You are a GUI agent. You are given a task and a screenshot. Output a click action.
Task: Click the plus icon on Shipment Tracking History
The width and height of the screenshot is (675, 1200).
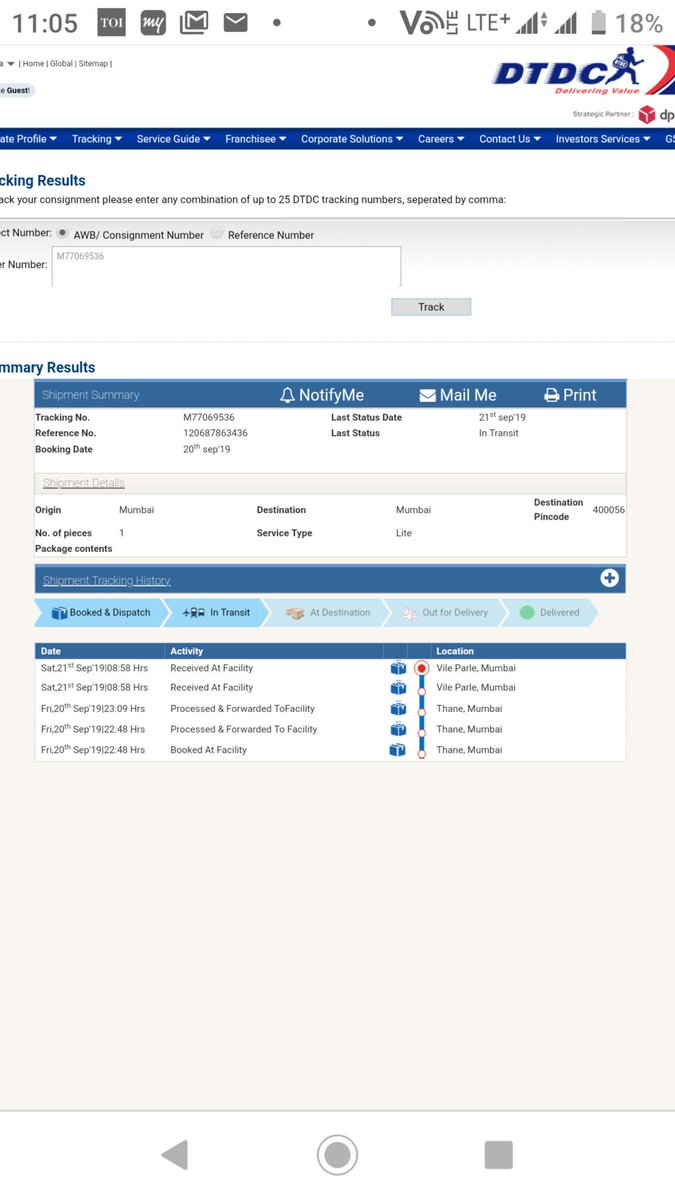tap(609, 578)
